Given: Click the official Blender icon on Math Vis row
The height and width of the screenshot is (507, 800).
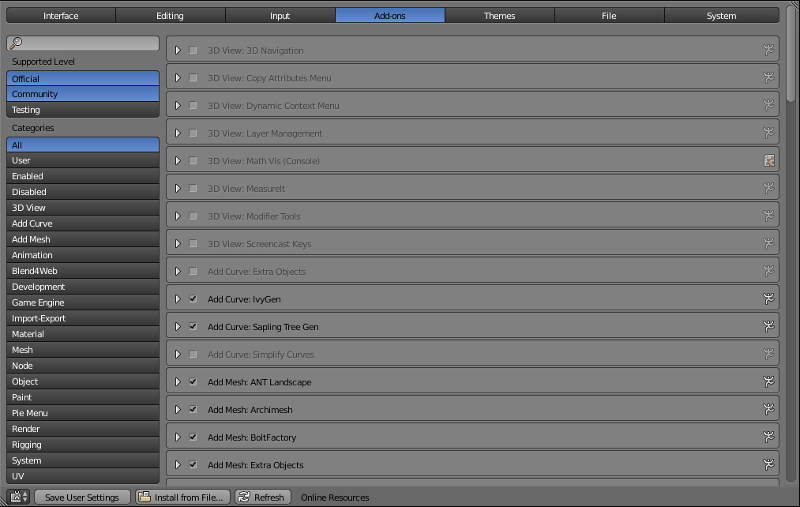Looking at the screenshot, I should [769, 161].
